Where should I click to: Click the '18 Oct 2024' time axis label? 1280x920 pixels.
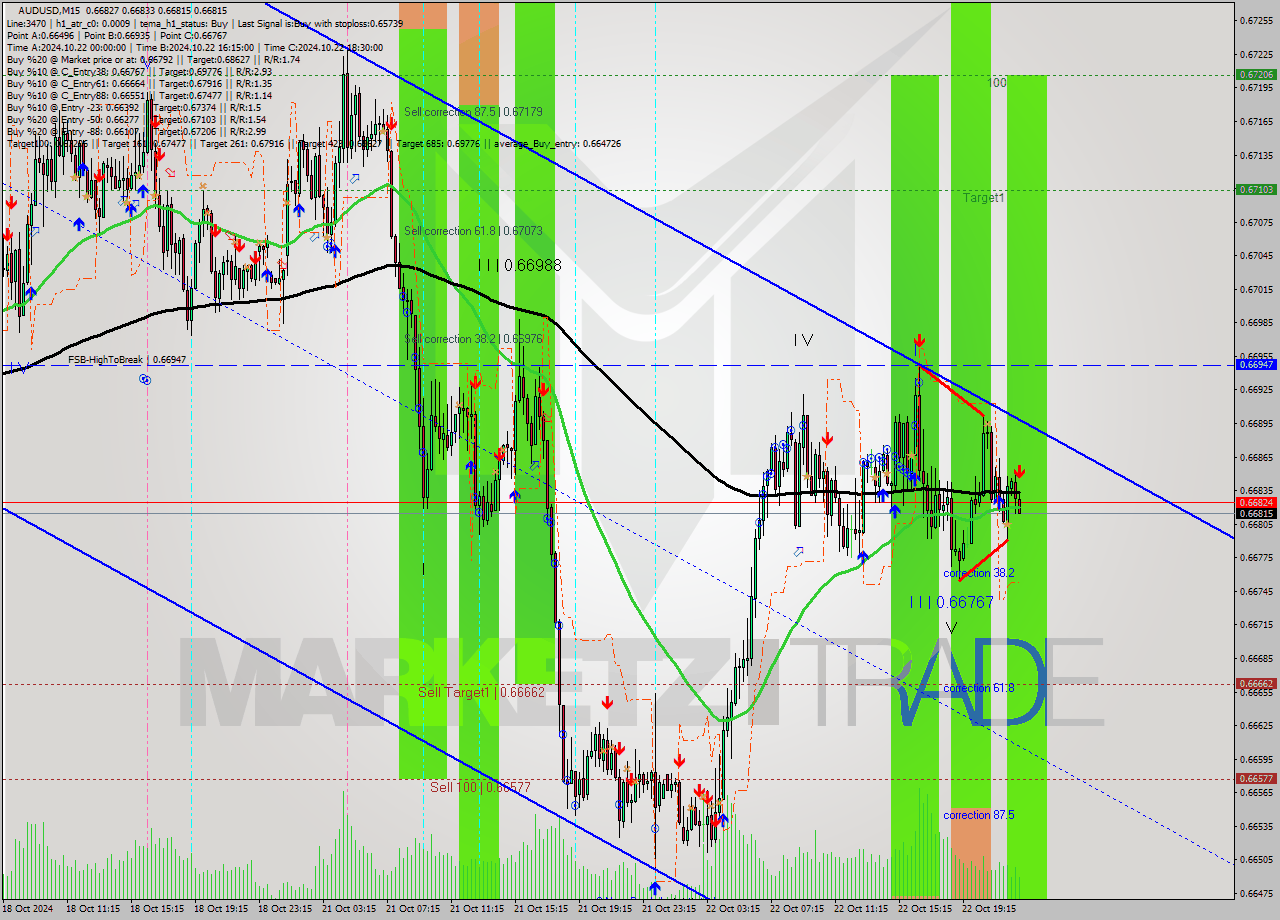tap(26, 909)
